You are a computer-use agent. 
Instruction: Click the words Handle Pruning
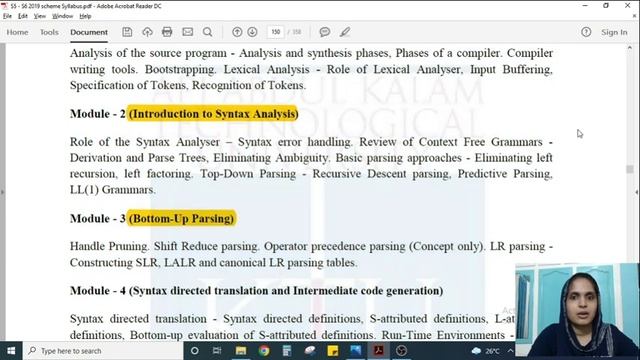(x=109, y=247)
